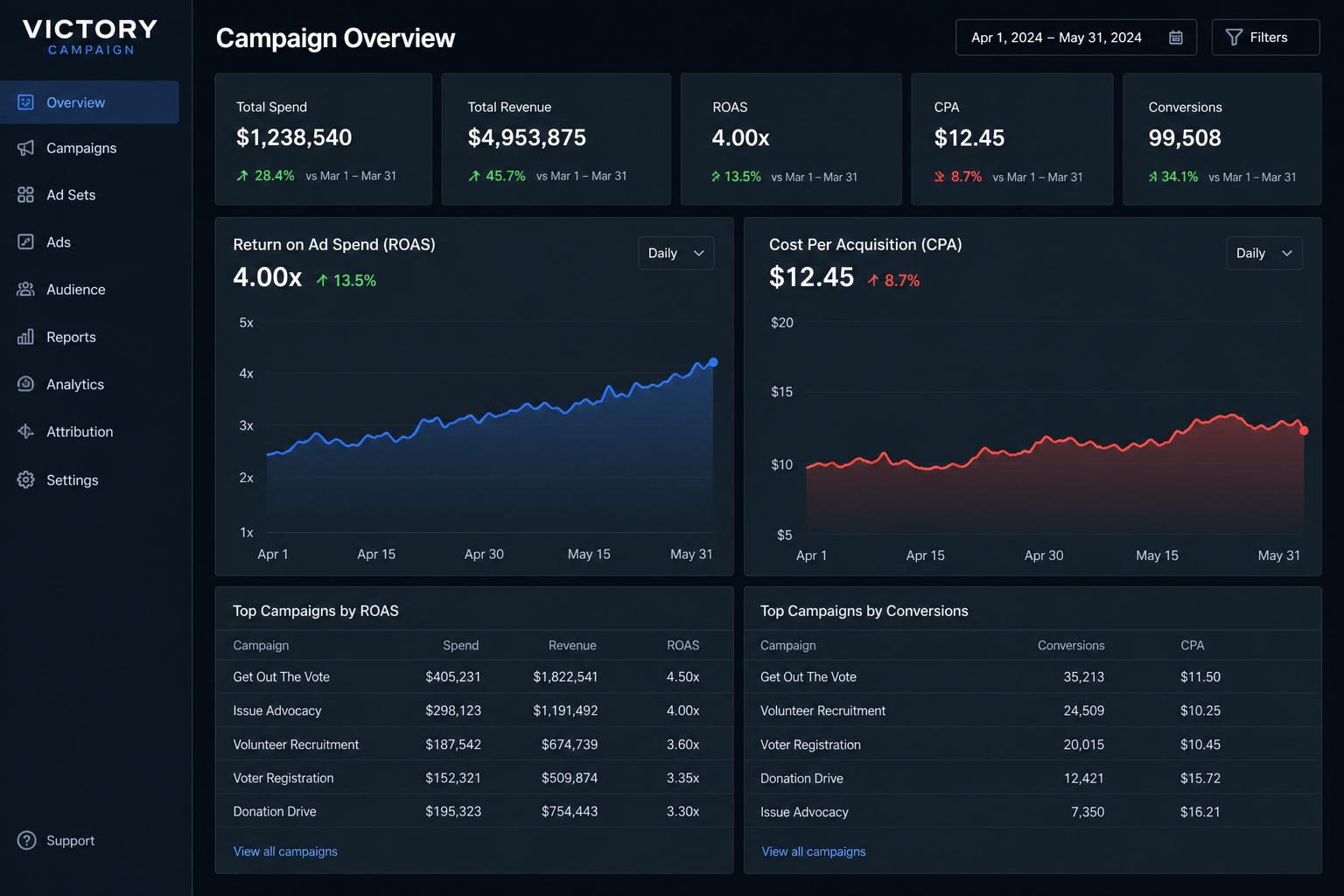Click the CPA chart end data point
The height and width of the screenshot is (896, 1344).
(x=1304, y=430)
